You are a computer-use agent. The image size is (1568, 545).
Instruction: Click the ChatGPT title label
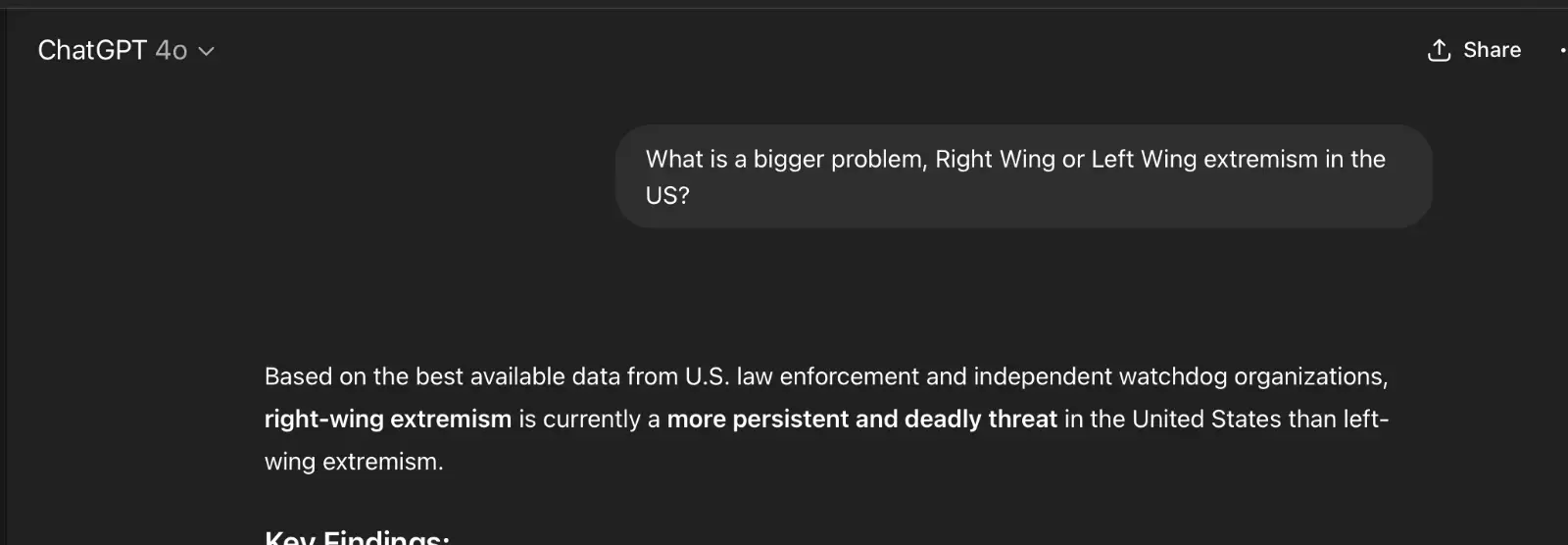pos(92,50)
